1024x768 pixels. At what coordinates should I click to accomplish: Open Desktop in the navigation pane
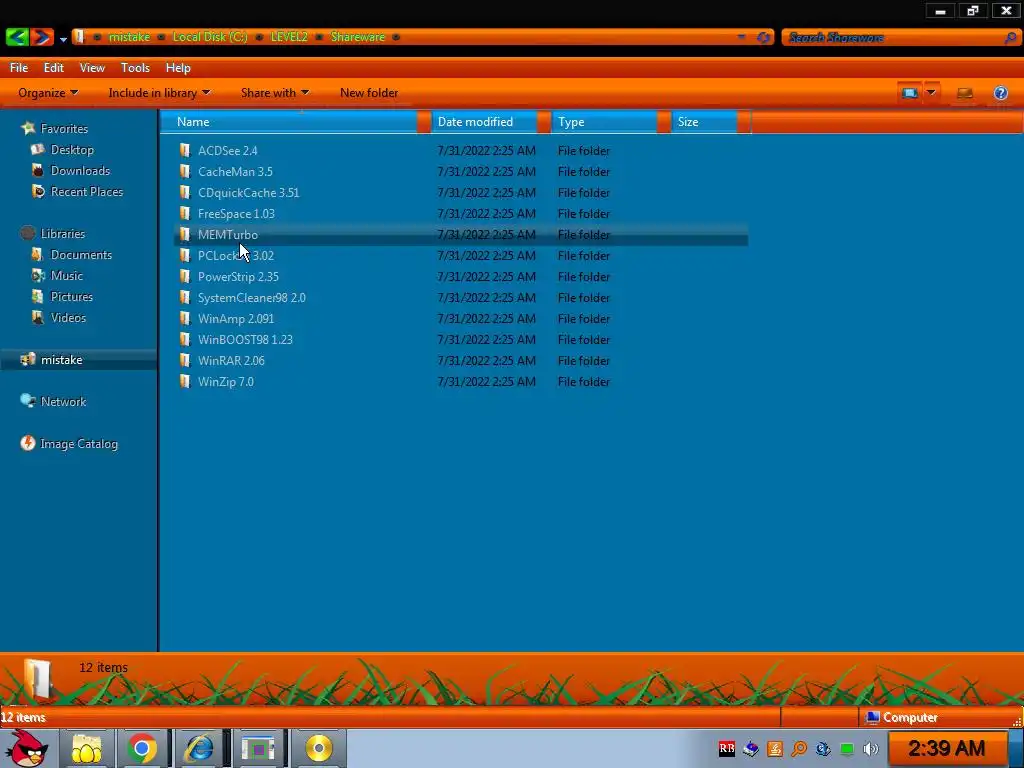click(x=72, y=150)
